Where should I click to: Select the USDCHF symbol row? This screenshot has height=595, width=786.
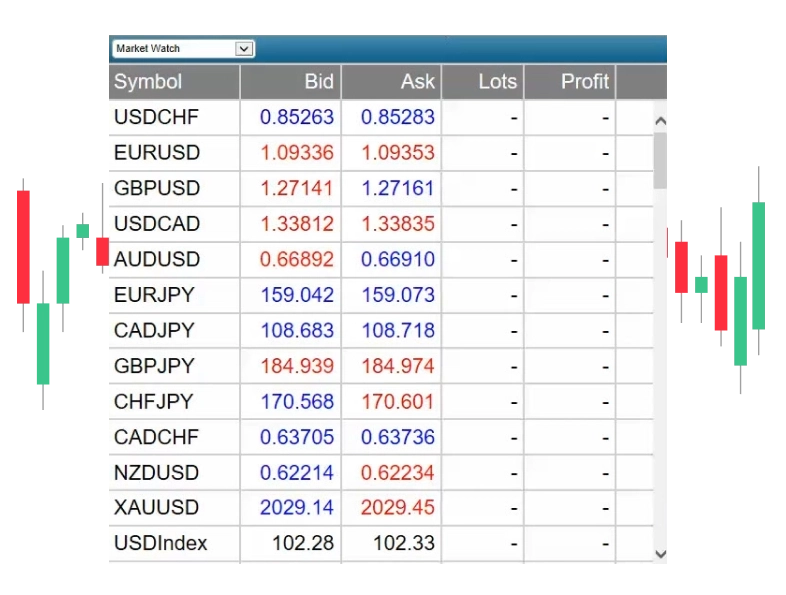pos(156,117)
